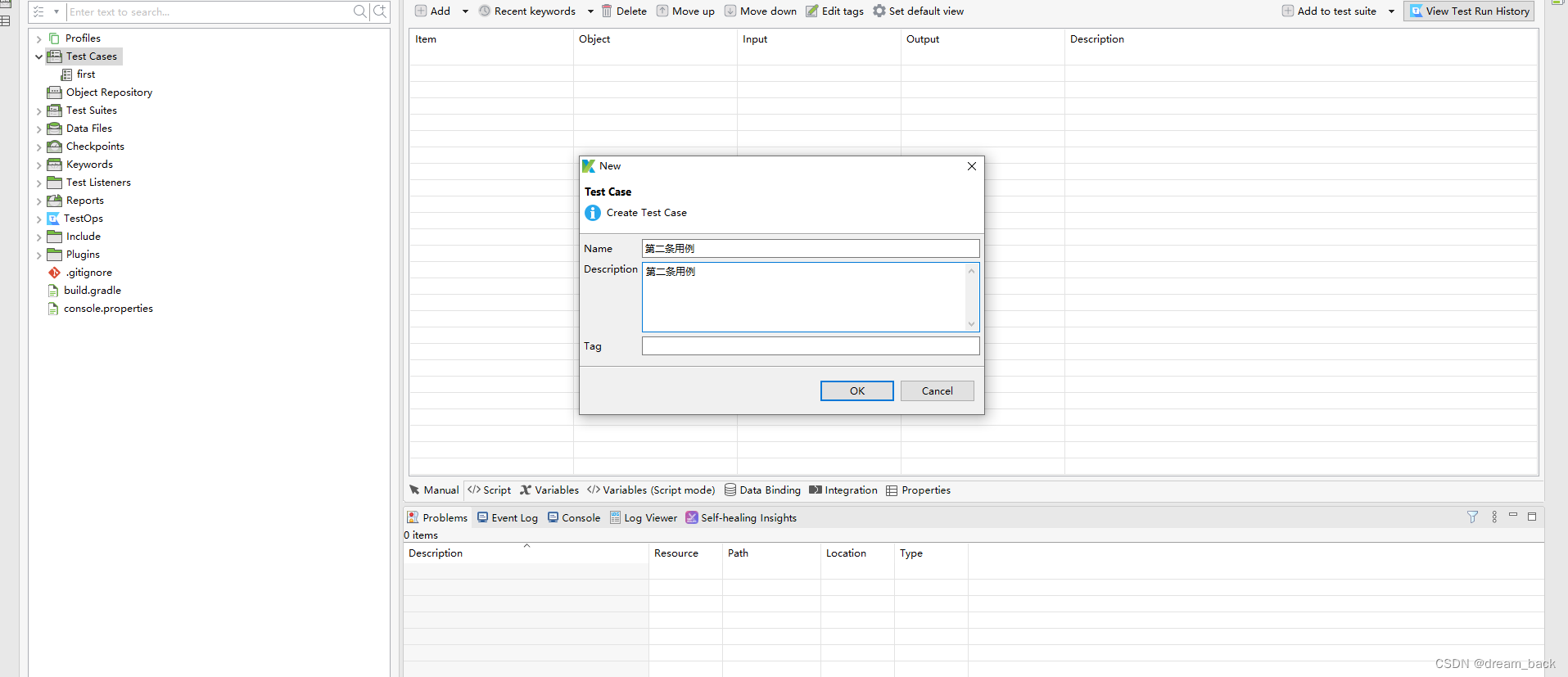
Task: Click the Add button in the toolbar
Action: (x=432, y=11)
